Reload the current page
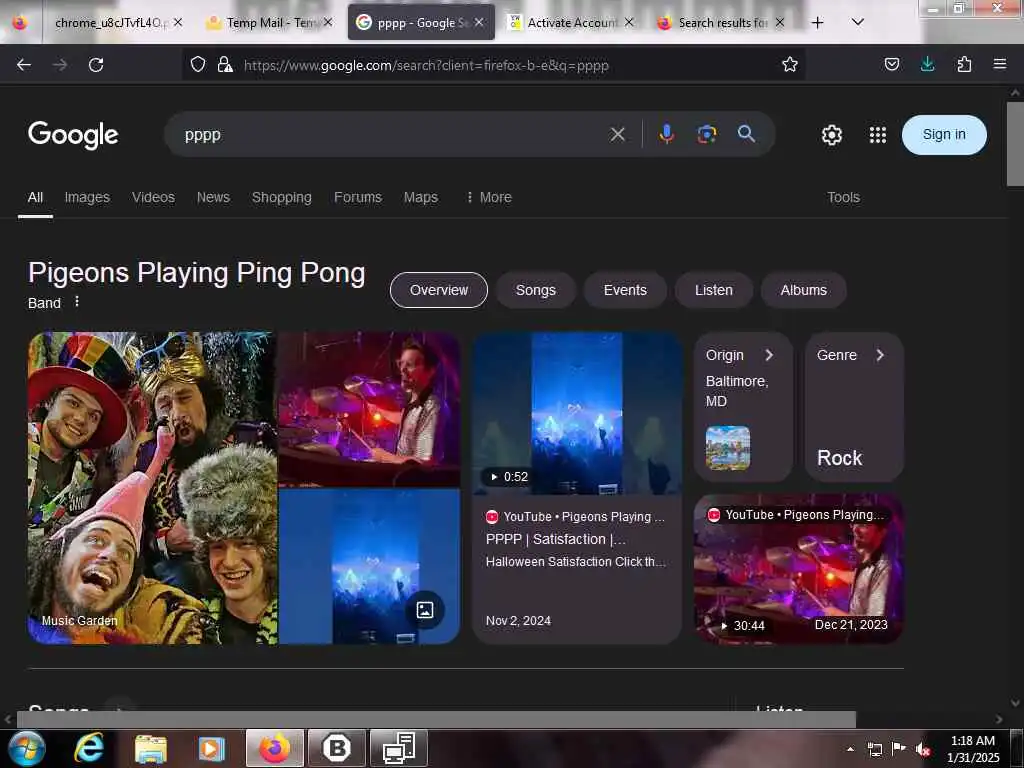 (96, 65)
